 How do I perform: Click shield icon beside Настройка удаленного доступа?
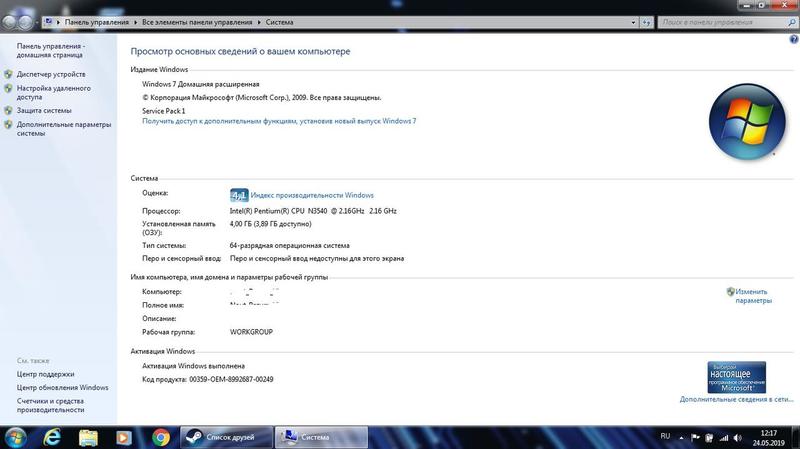click(8, 88)
